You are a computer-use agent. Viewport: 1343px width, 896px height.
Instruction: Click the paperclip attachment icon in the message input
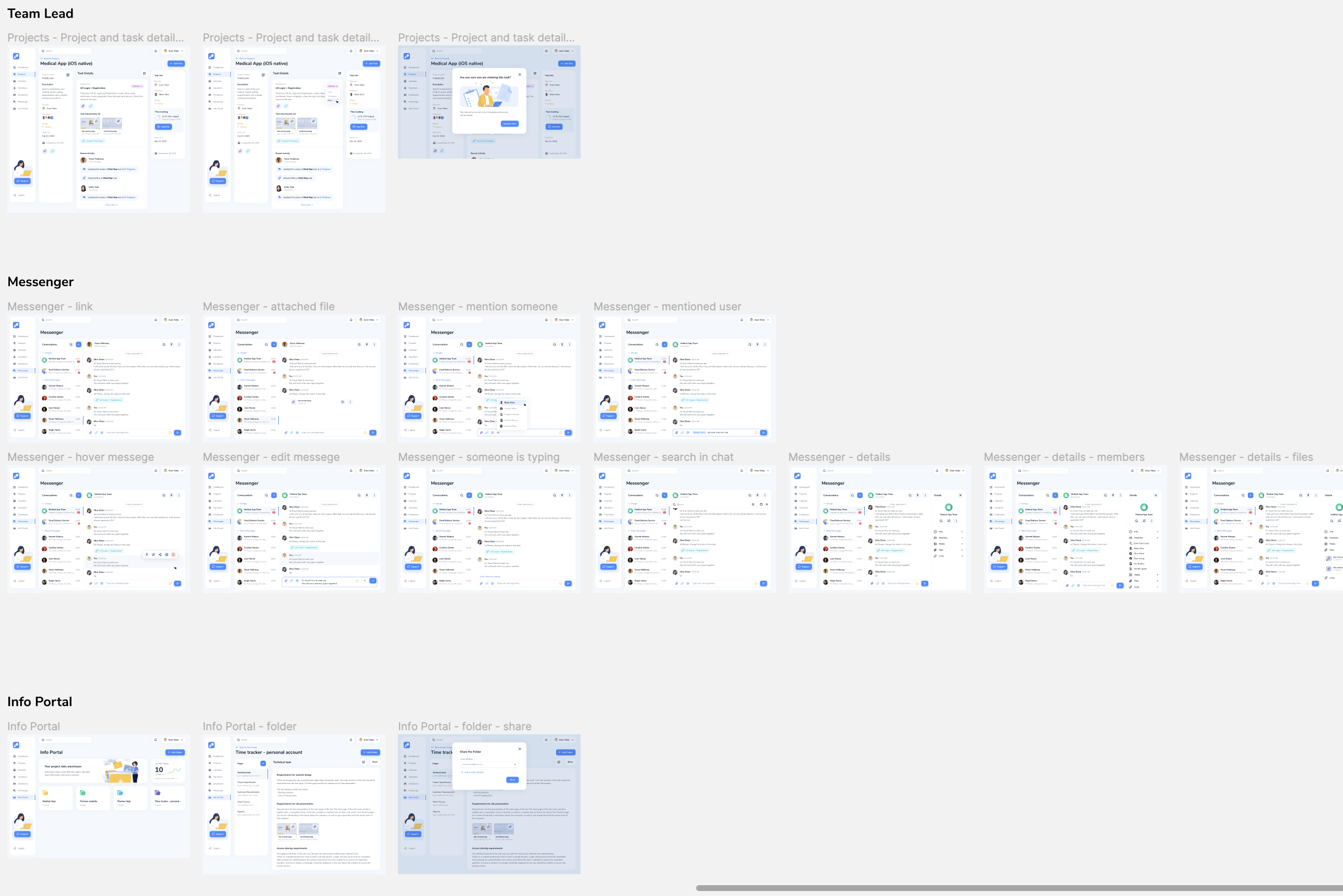tap(91, 433)
